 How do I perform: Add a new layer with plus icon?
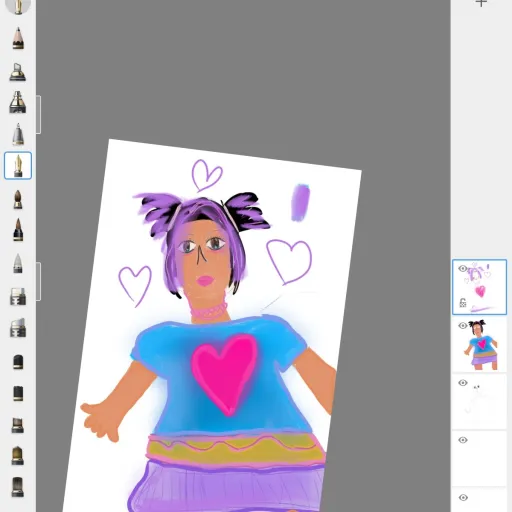pyautogui.click(x=481, y=3)
